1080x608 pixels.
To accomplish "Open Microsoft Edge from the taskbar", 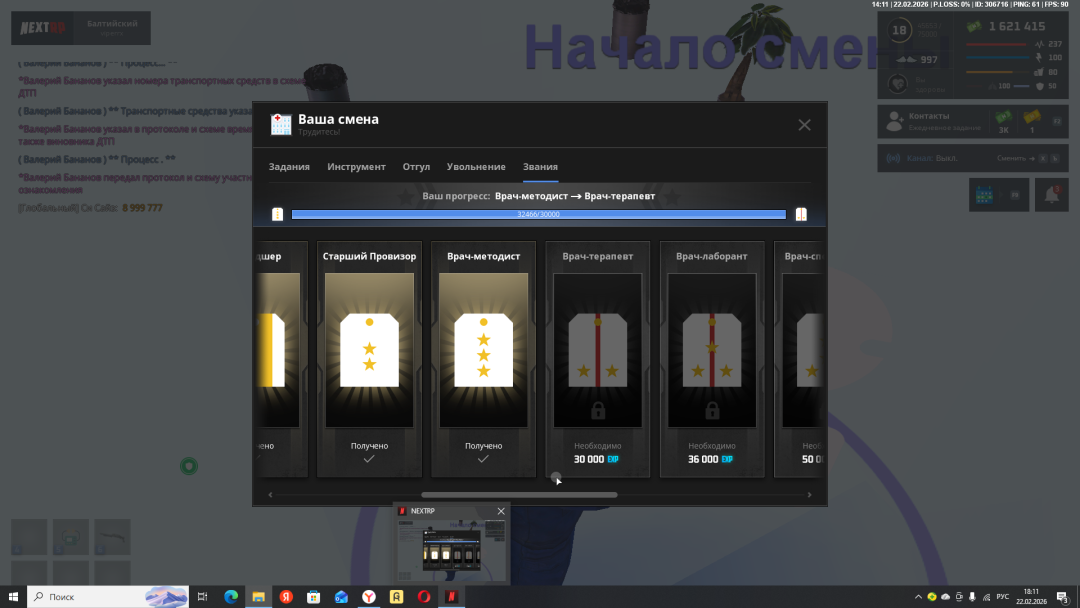I will pos(231,597).
